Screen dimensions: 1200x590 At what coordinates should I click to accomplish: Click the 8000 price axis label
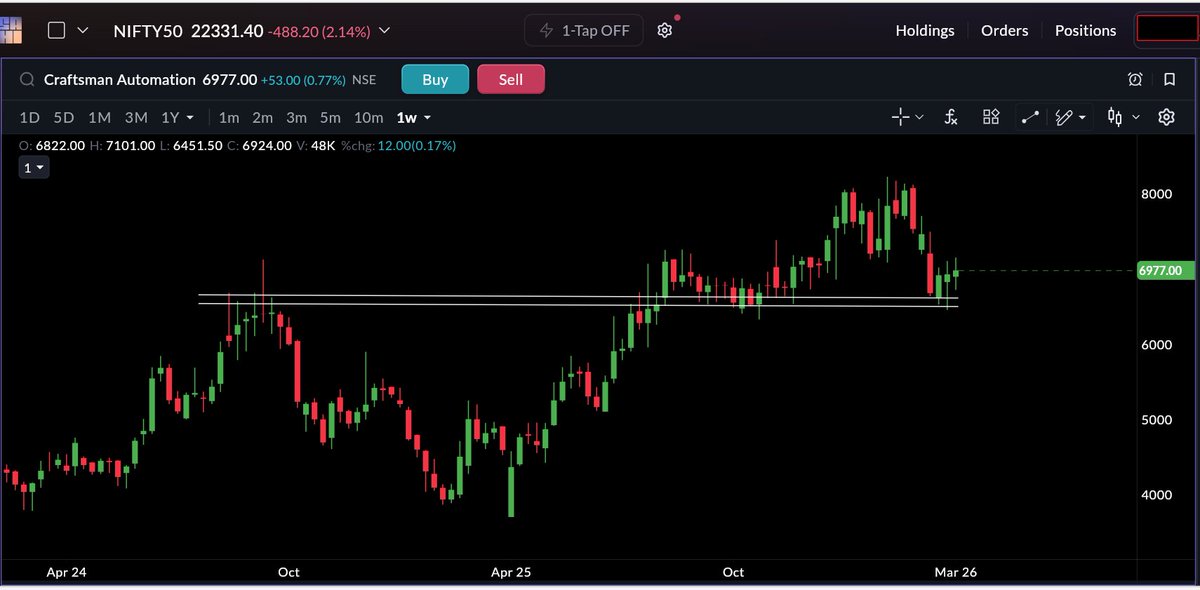(x=1157, y=194)
